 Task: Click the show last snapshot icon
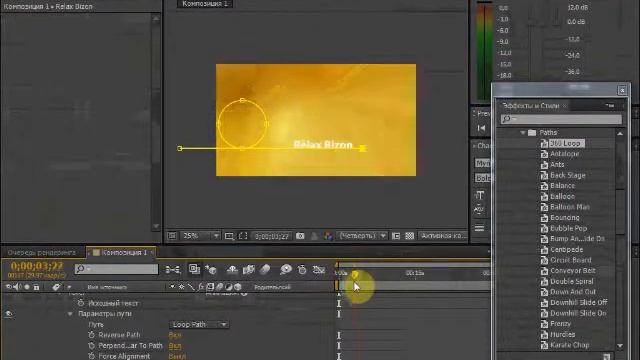[314, 236]
